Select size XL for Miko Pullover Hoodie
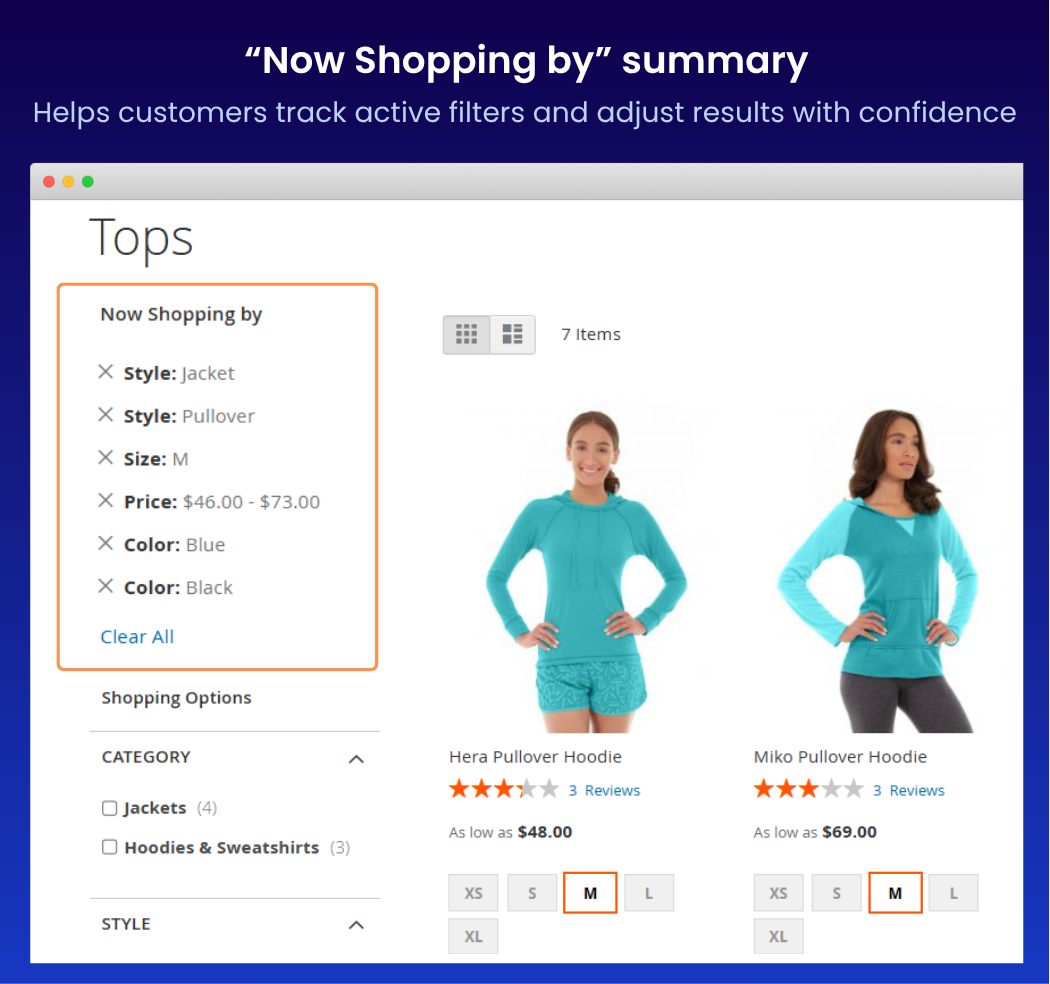Image resolution: width=1050 pixels, height=984 pixels. [778, 936]
